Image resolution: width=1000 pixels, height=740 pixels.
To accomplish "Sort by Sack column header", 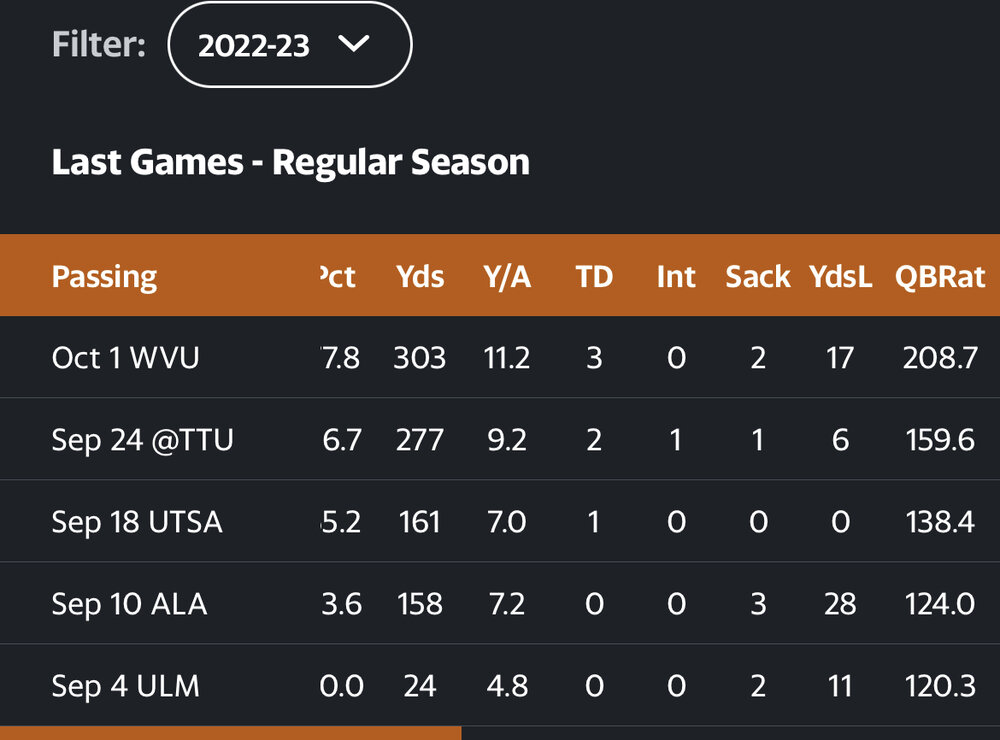I will pyautogui.click(x=758, y=276).
